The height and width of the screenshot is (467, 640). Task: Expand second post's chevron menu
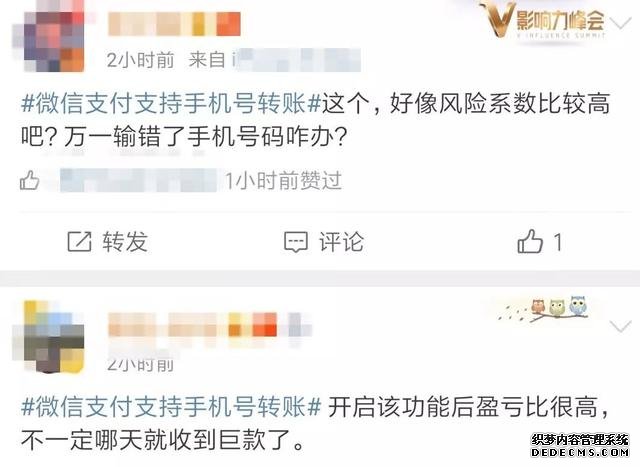pyautogui.click(x=620, y=326)
